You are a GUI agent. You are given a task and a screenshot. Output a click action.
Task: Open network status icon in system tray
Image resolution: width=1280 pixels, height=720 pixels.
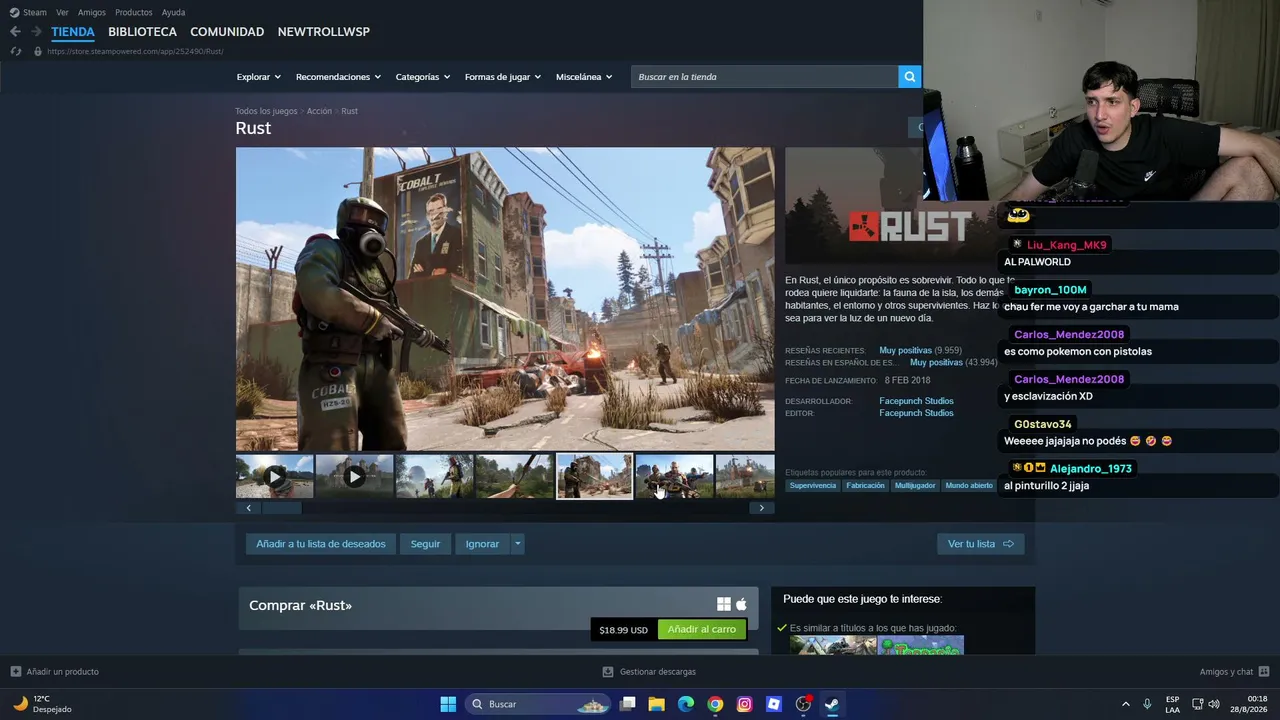pyautogui.click(x=1198, y=704)
